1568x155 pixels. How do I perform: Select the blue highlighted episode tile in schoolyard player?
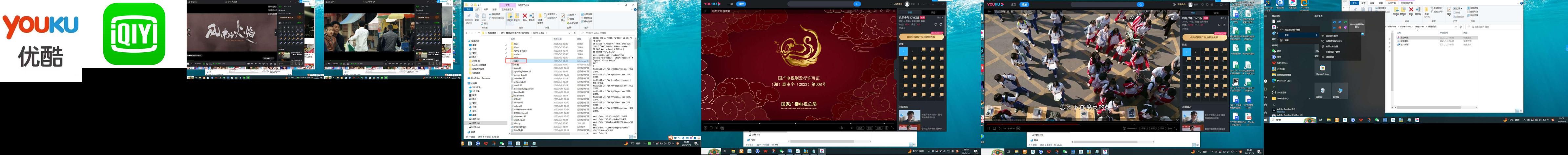[x=1186, y=52]
